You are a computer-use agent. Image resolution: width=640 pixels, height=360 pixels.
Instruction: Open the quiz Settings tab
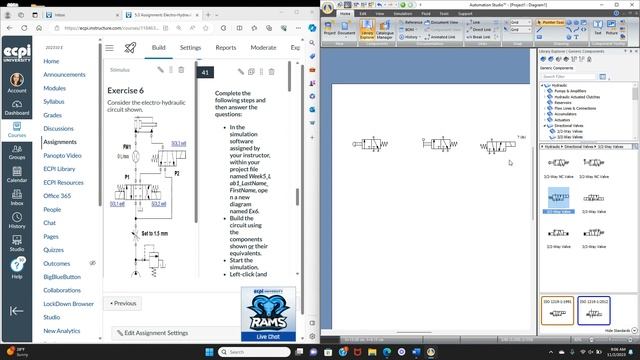tap(191, 47)
